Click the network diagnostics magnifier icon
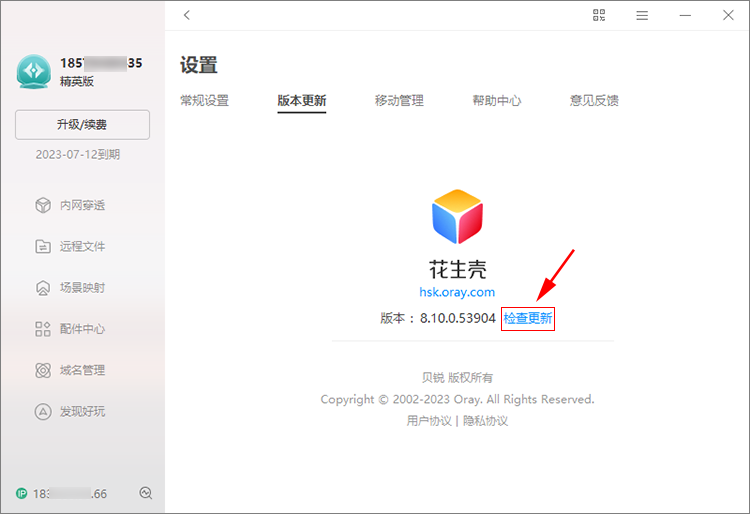 click(x=146, y=493)
